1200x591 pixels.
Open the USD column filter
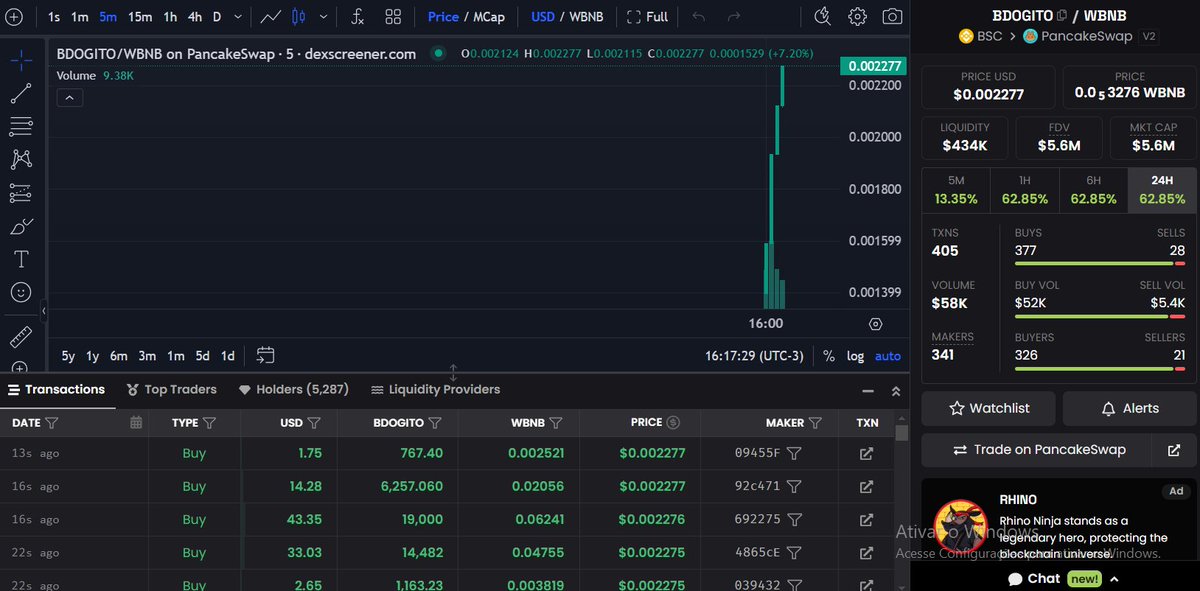(x=314, y=423)
